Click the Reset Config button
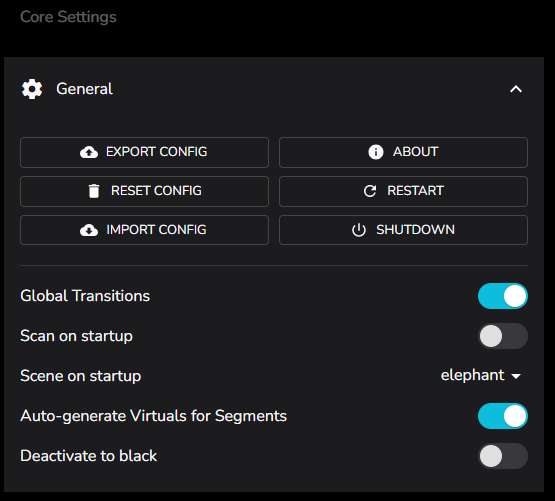 pos(144,191)
